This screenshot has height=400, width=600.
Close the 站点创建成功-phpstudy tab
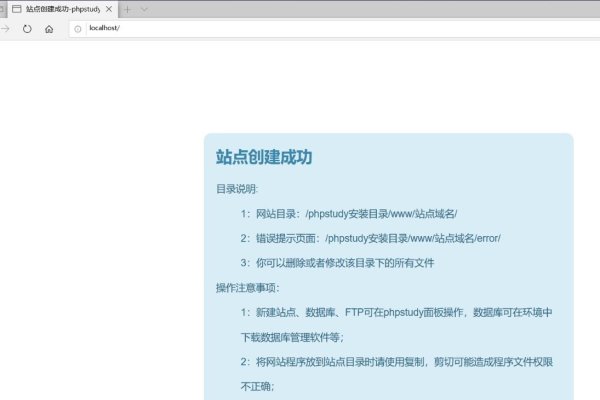click(x=109, y=9)
